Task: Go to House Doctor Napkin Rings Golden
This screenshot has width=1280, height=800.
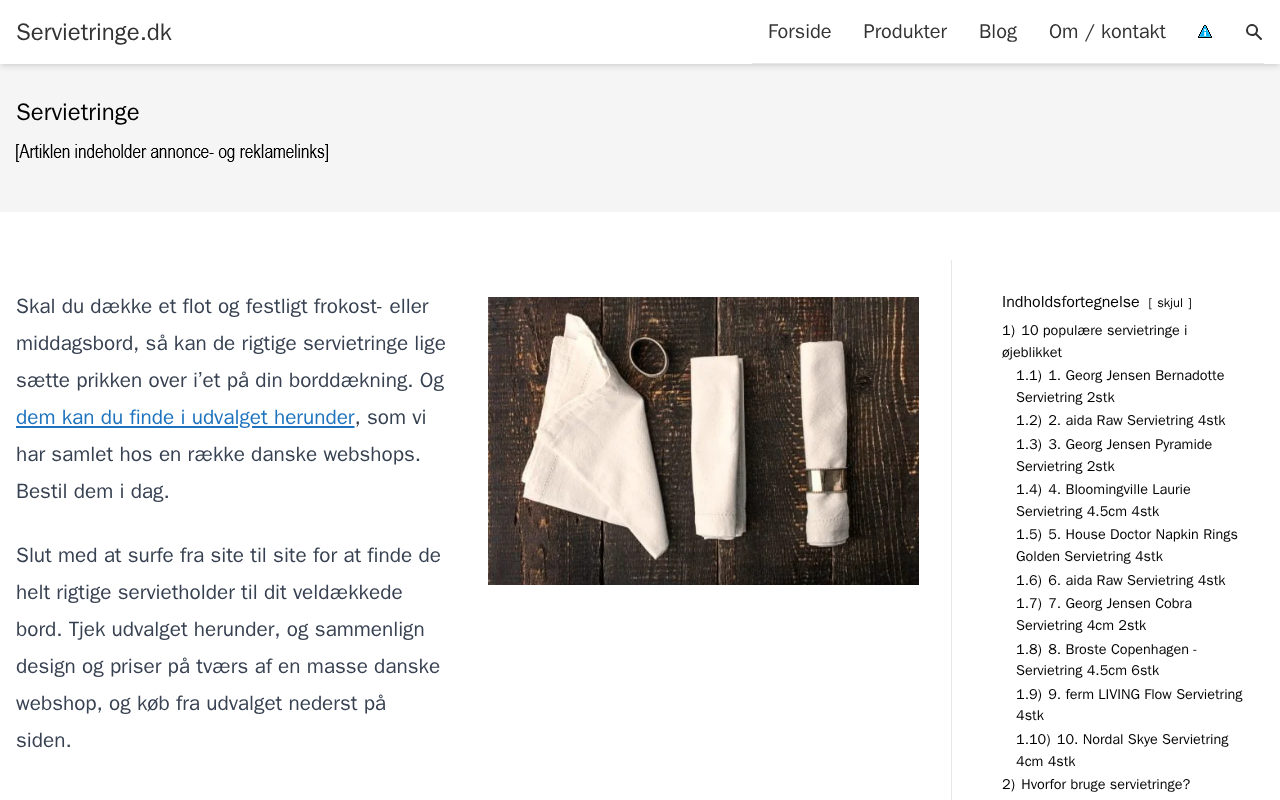Action: (x=1127, y=545)
